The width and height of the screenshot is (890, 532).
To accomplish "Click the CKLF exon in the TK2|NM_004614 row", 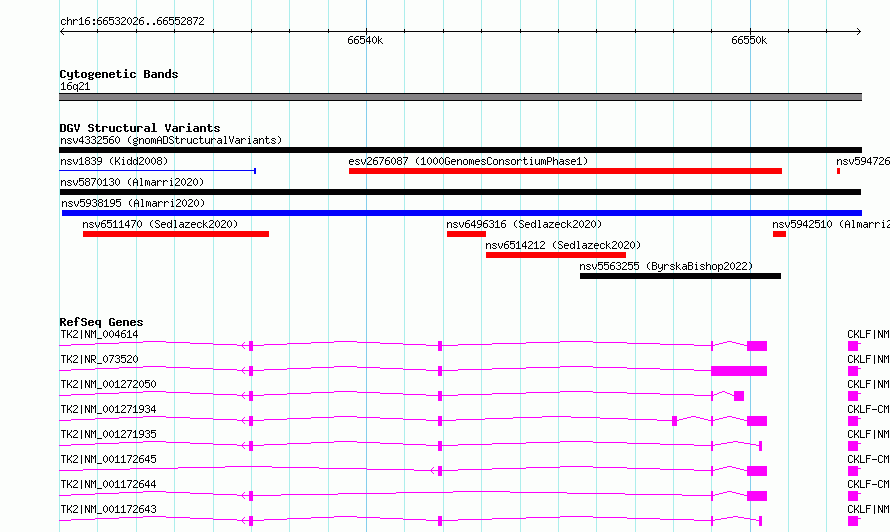I will coord(853,346).
